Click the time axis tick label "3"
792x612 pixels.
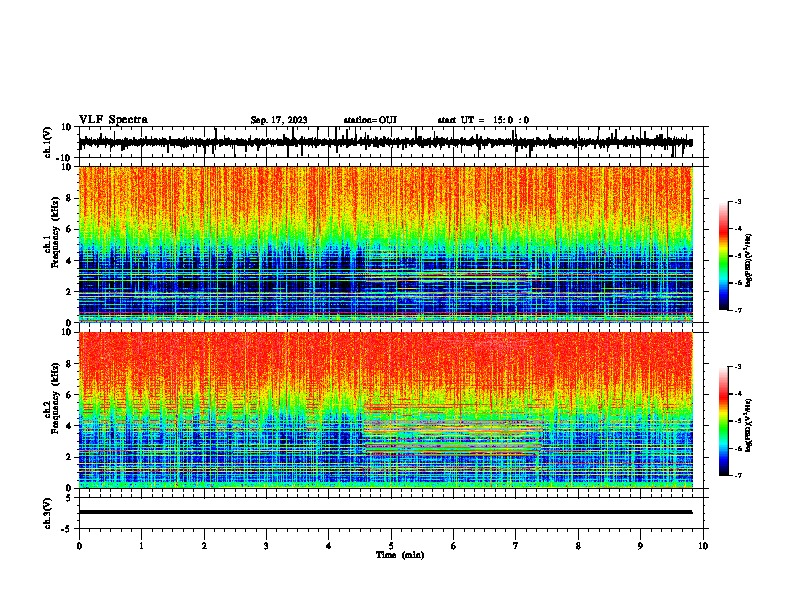click(x=266, y=546)
